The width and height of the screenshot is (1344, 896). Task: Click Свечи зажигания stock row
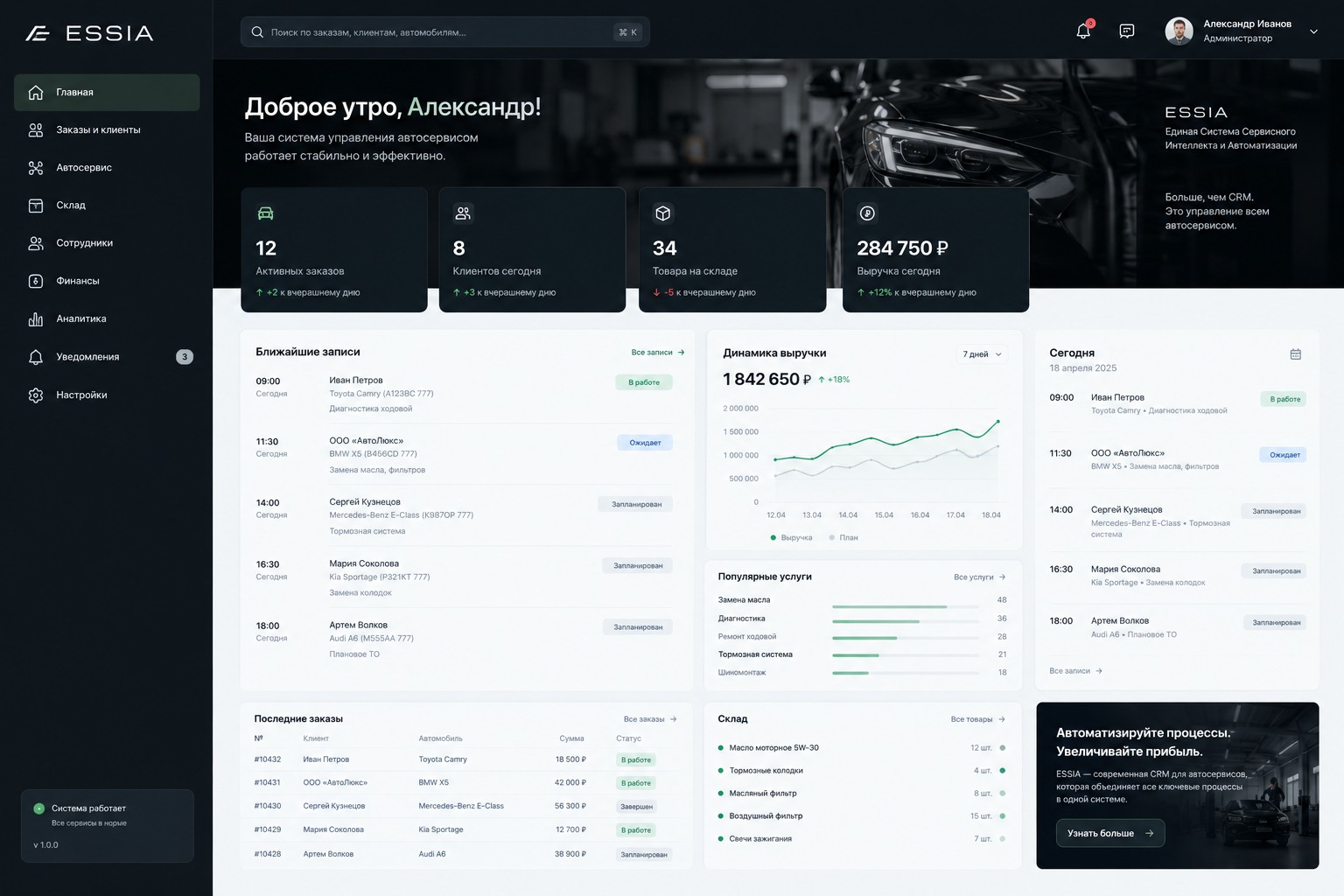point(861,839)
